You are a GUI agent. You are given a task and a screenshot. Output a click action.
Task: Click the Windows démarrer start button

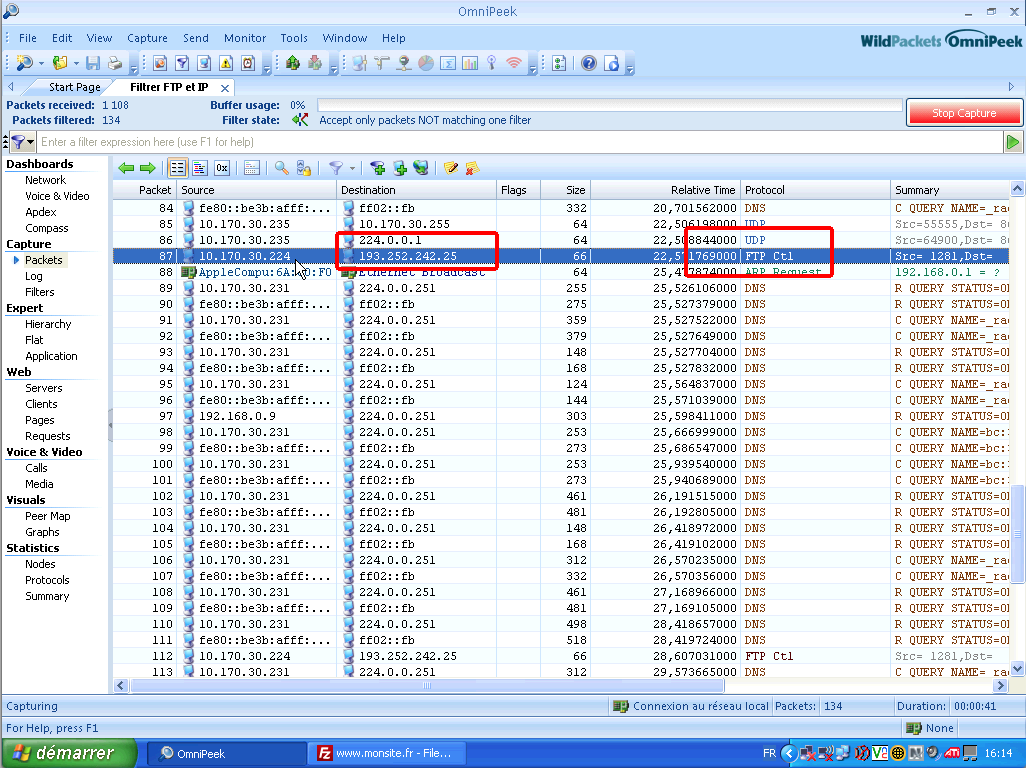tap(69, 753)
